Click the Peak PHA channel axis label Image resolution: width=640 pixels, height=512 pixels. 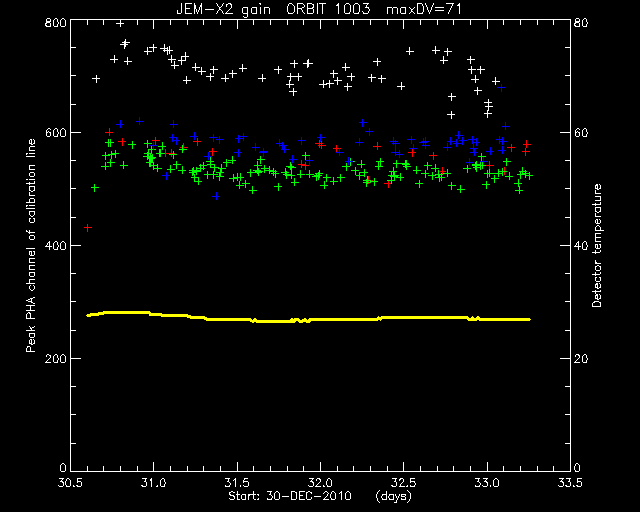(31, 245)
